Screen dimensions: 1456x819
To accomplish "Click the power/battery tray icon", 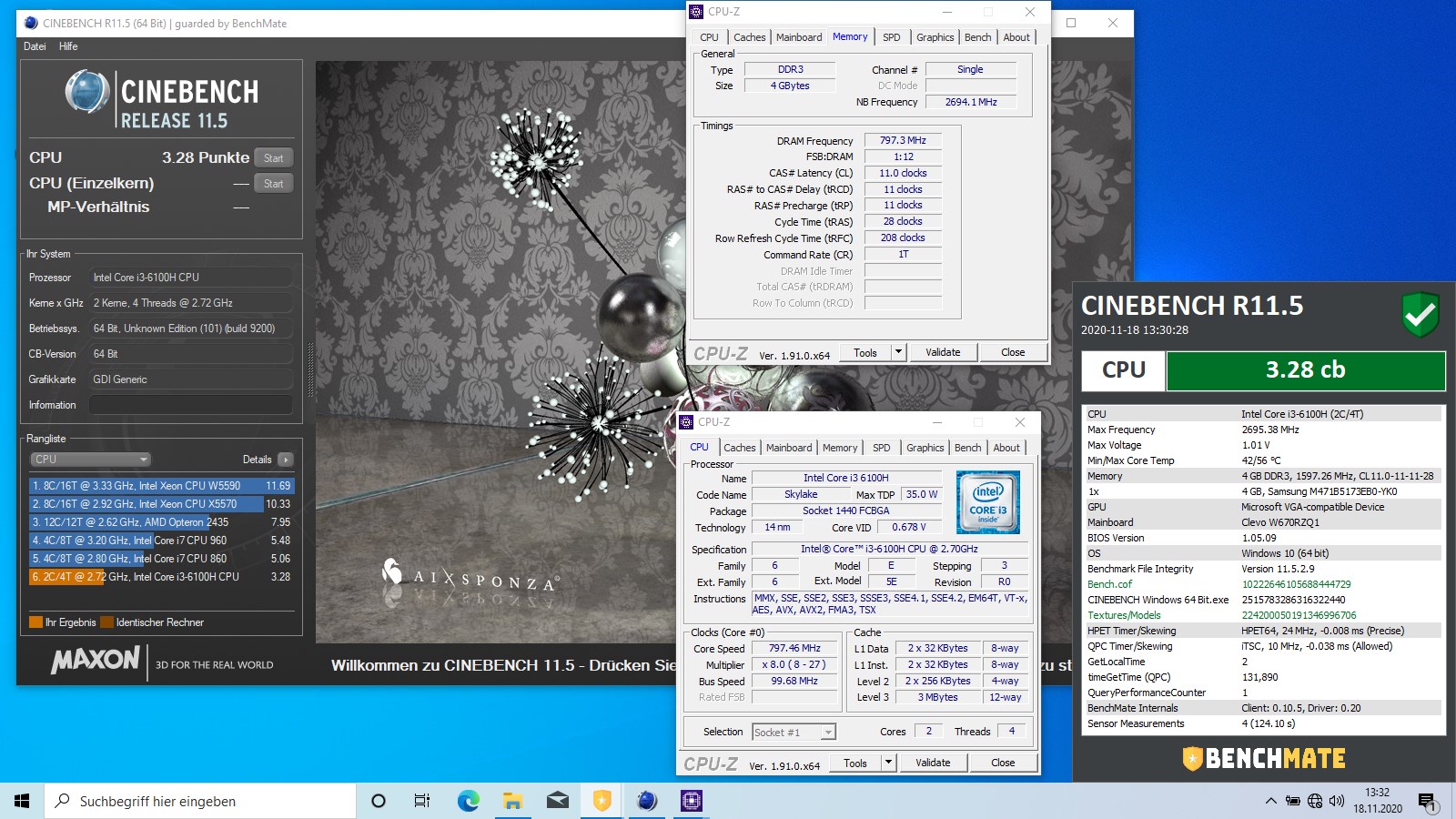I will tap(1292, 802).
